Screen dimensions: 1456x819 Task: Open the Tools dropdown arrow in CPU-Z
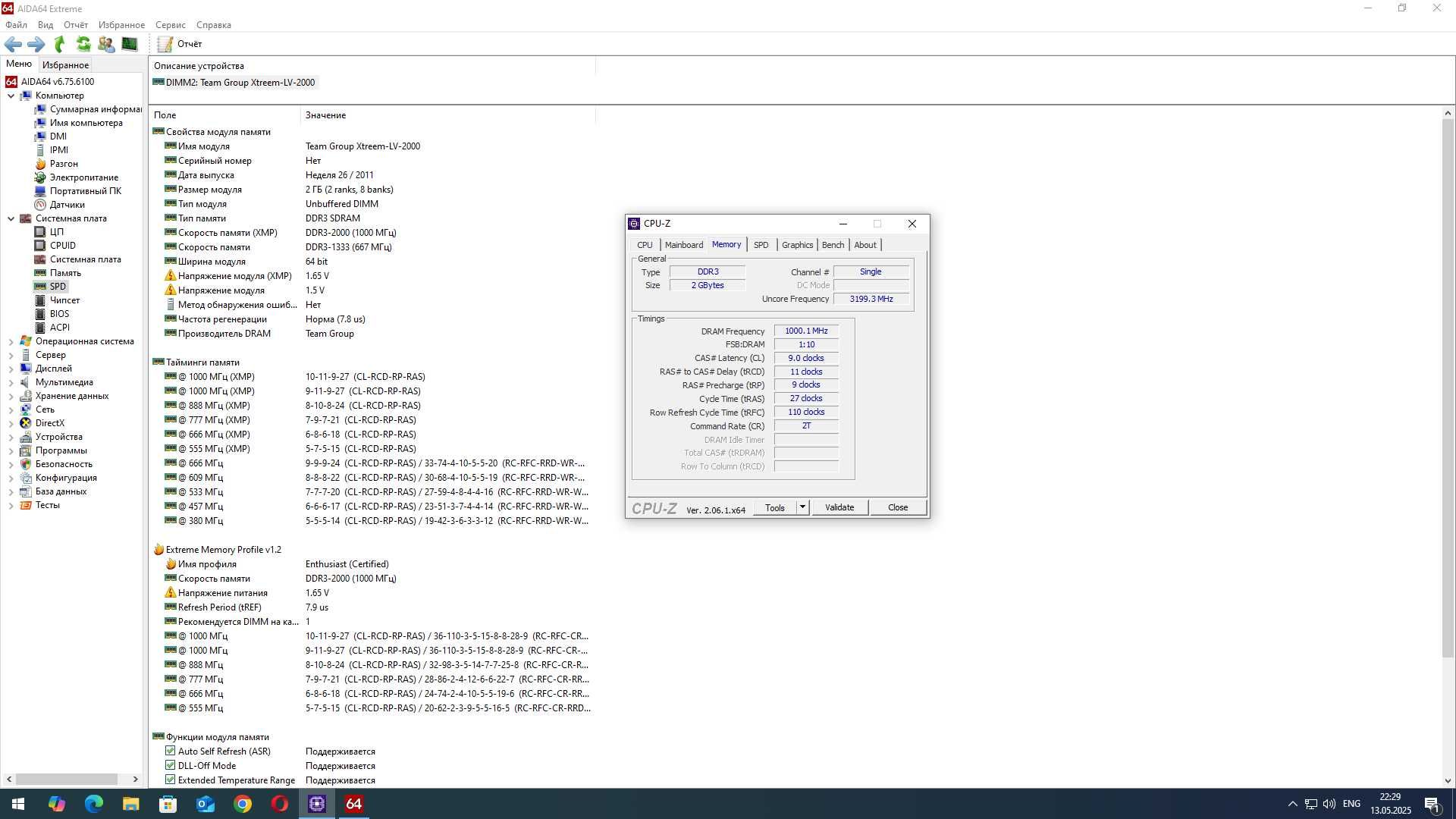click(x=802, y=507)
